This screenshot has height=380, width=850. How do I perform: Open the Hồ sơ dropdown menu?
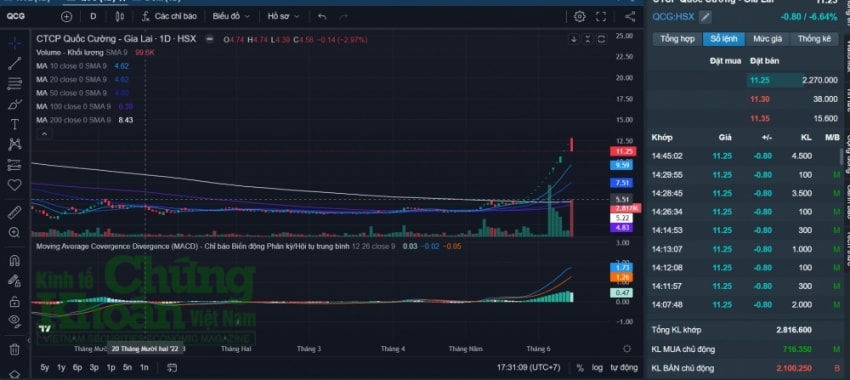pos(284,16)
